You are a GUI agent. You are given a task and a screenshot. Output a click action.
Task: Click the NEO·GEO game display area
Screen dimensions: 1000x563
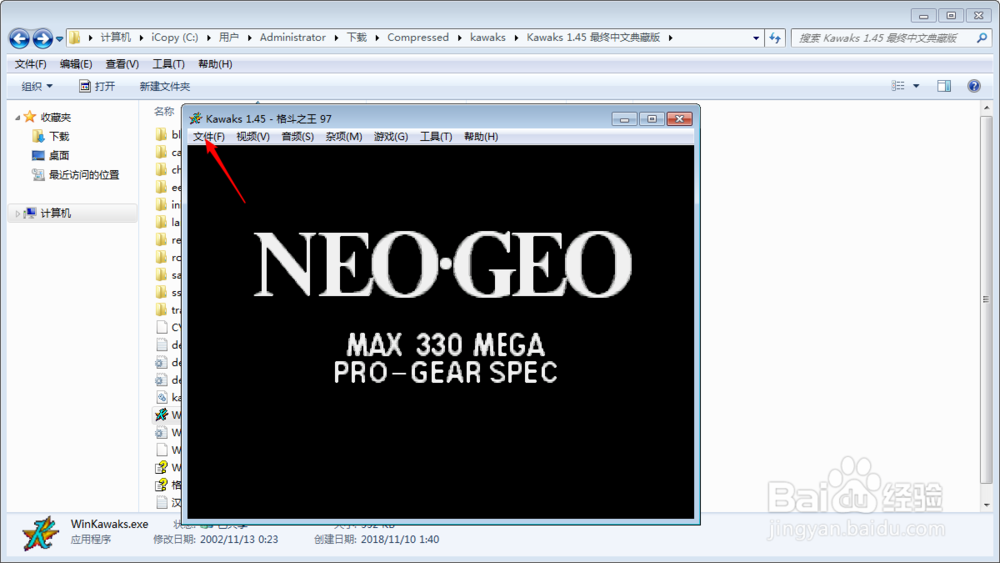441,332
